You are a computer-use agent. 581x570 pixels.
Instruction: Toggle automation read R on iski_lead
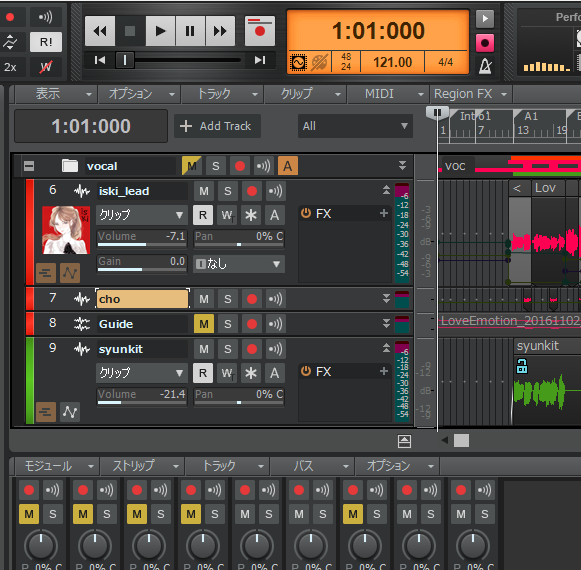203,215
